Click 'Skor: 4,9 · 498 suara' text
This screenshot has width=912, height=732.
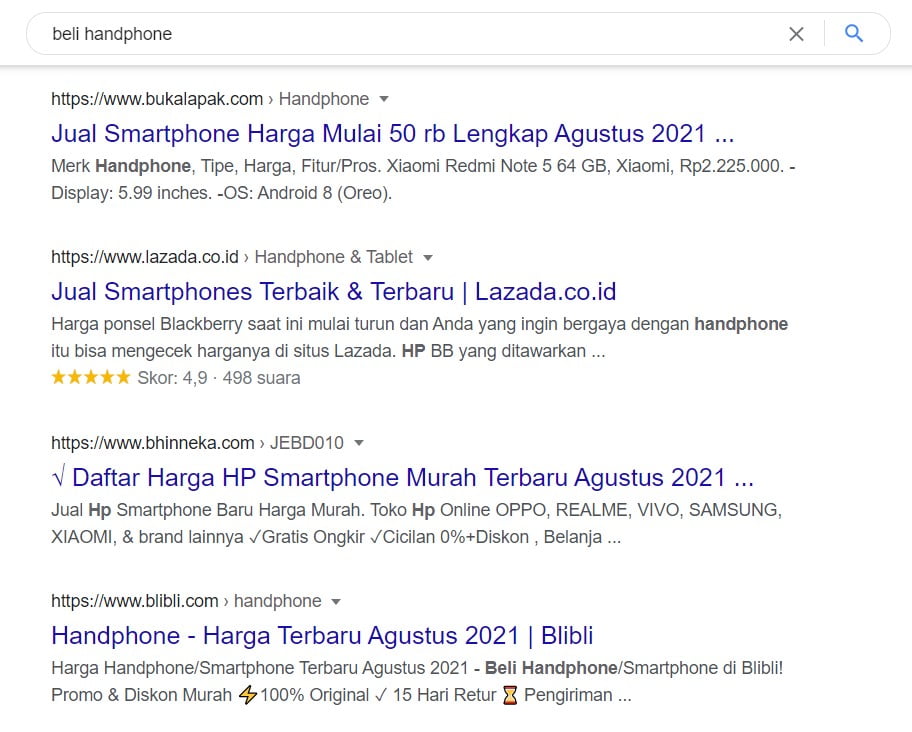(x=219, y=379)
